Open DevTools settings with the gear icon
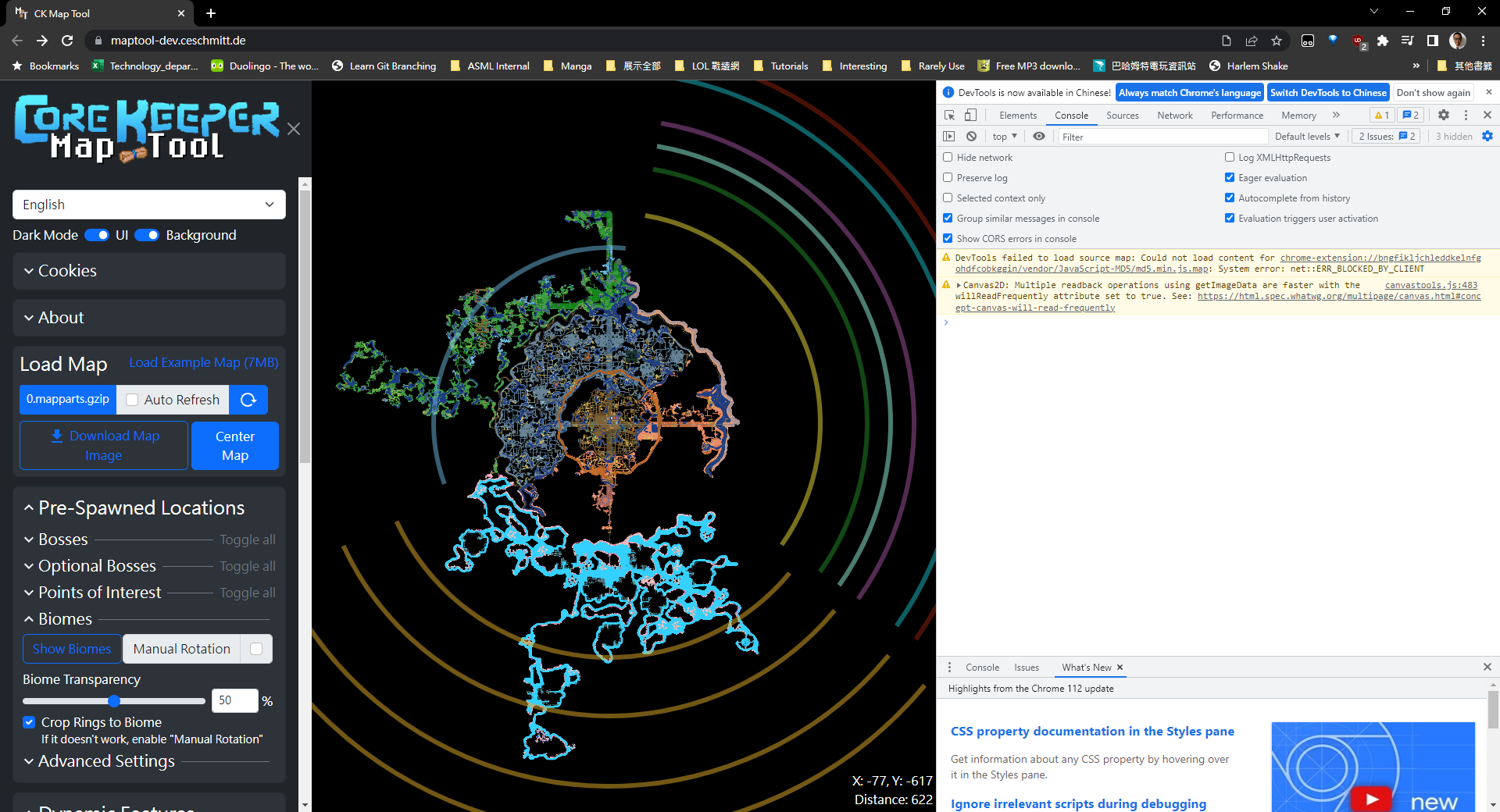The height and width of the screenshot is (812, 1500). [x=1443, y=115]
